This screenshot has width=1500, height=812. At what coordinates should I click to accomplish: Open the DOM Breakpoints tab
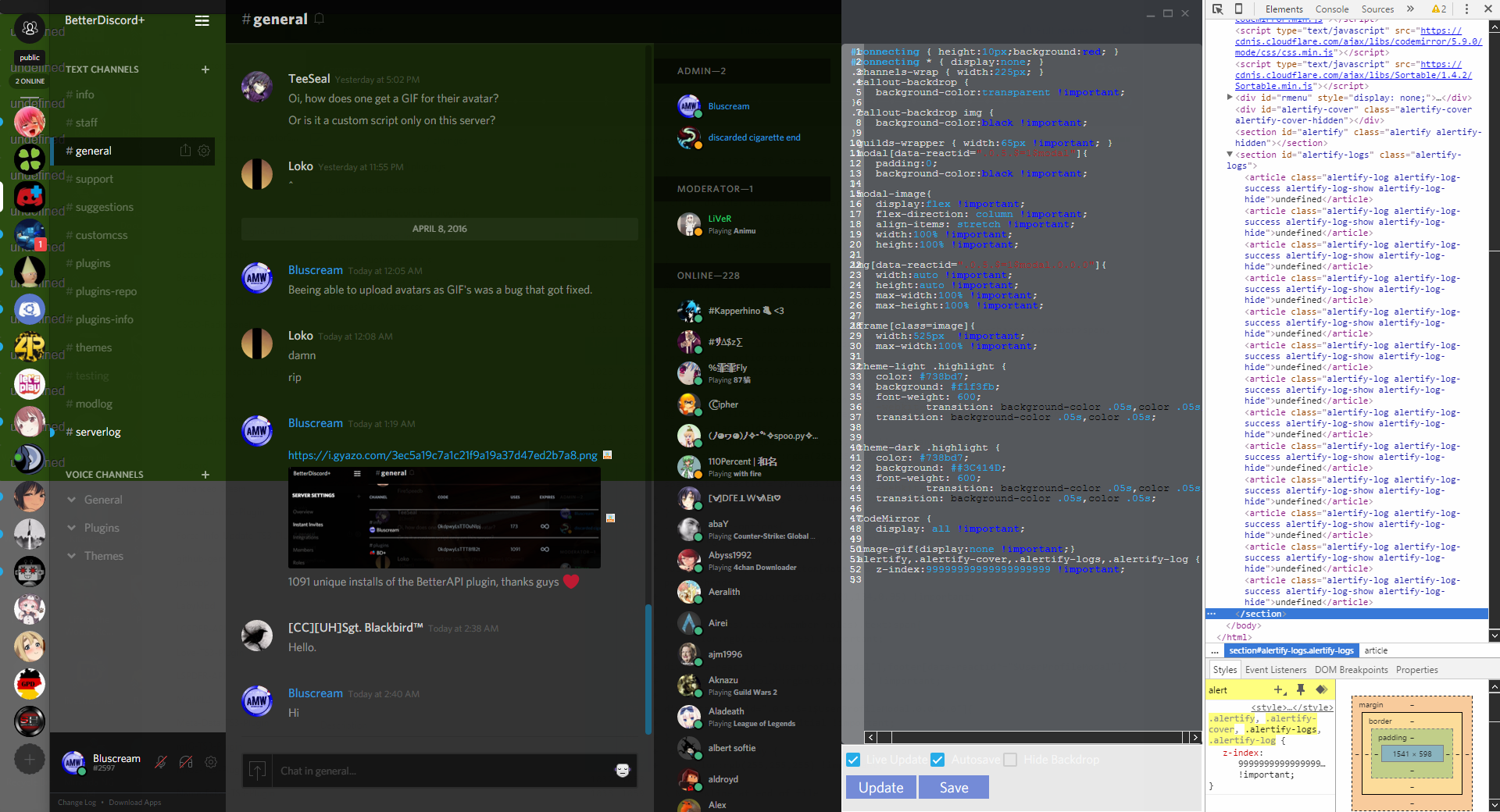click(1351, 670)
